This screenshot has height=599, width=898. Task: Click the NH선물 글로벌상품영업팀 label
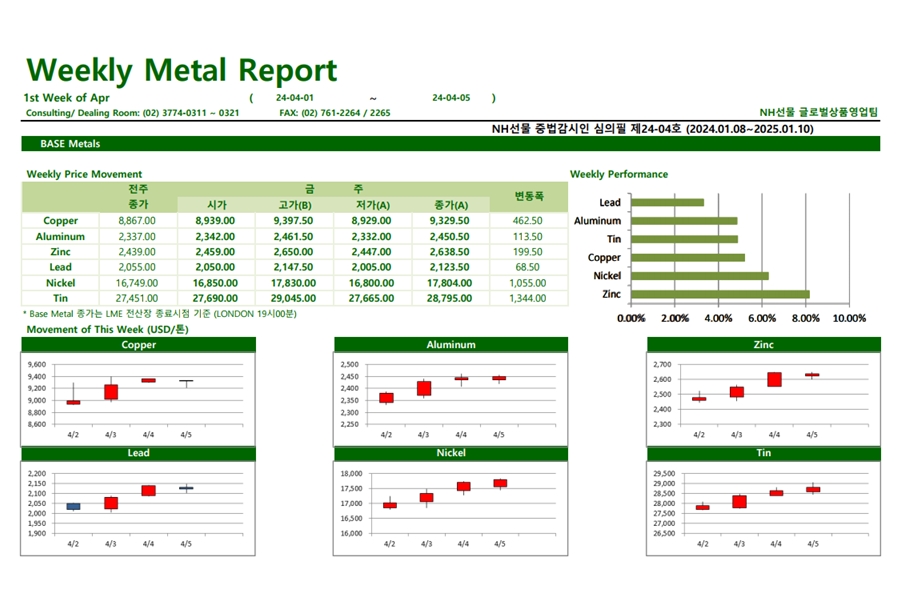point(818,113)
